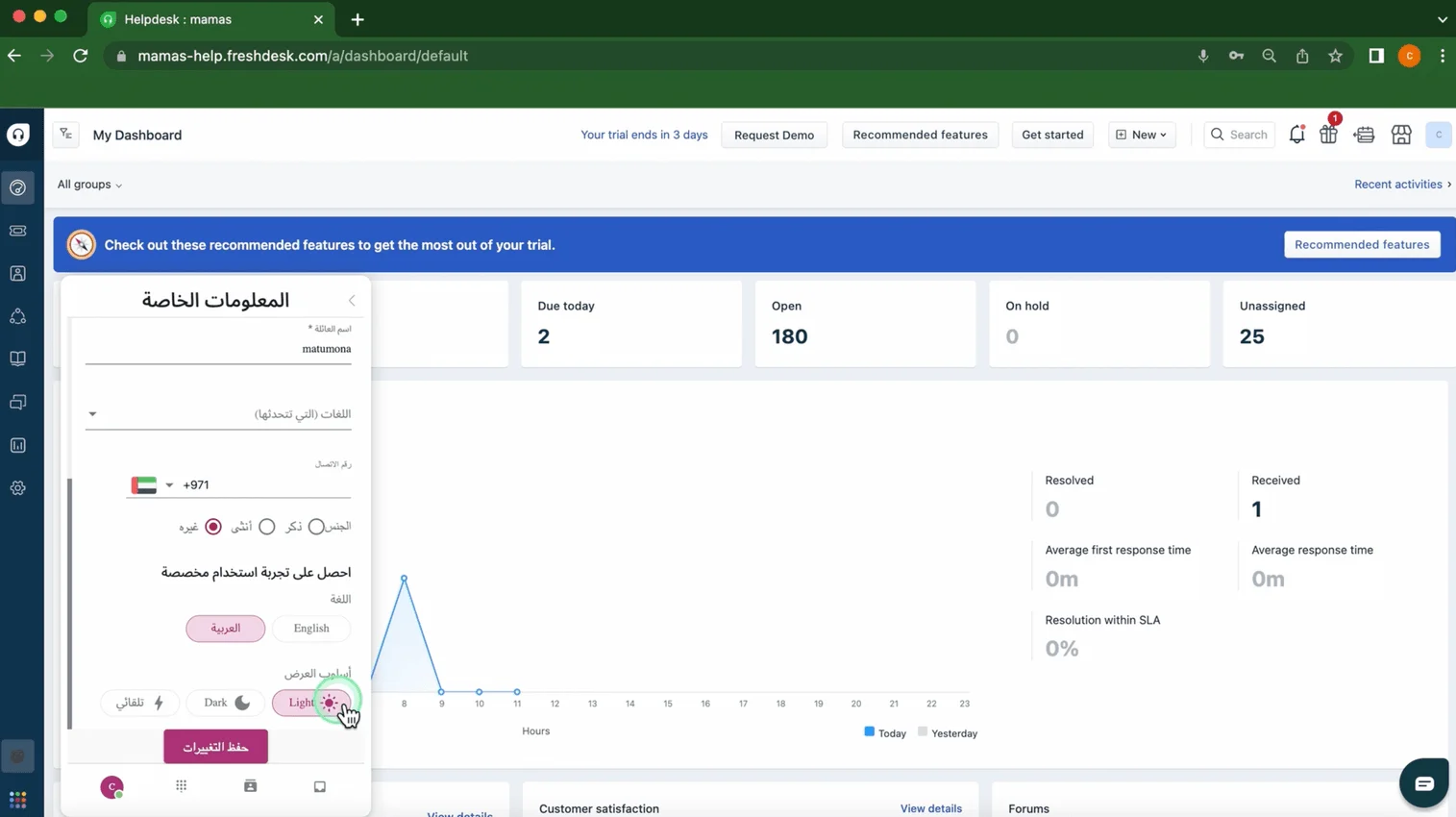The height and width of the screenshot is (817, 1456).
Task: Open Solutions book icon in sidebar
Action: click(18, 359)
